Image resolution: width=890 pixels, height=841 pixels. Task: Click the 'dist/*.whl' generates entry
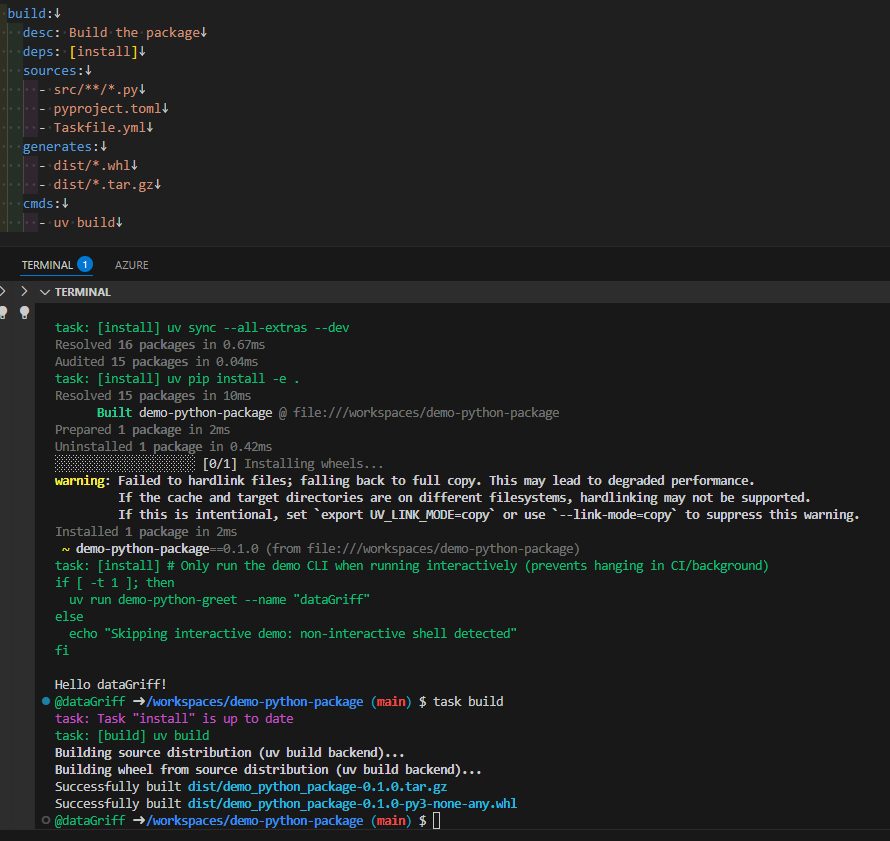(x=91, y=166)
